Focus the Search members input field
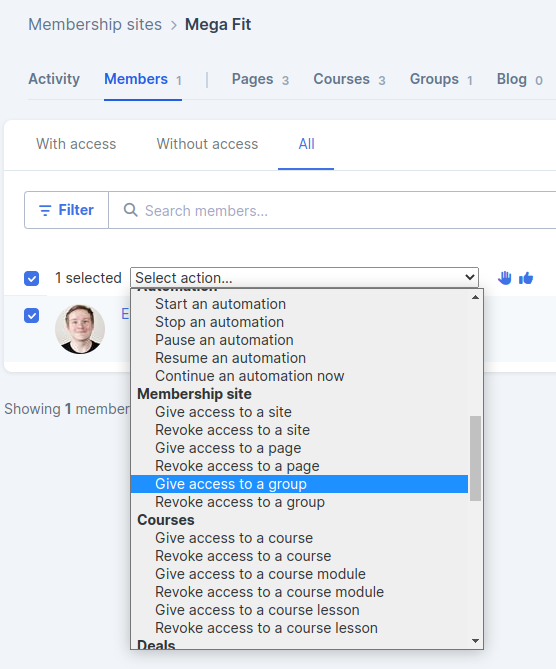 pyautogui.click(x=333, y=210)
